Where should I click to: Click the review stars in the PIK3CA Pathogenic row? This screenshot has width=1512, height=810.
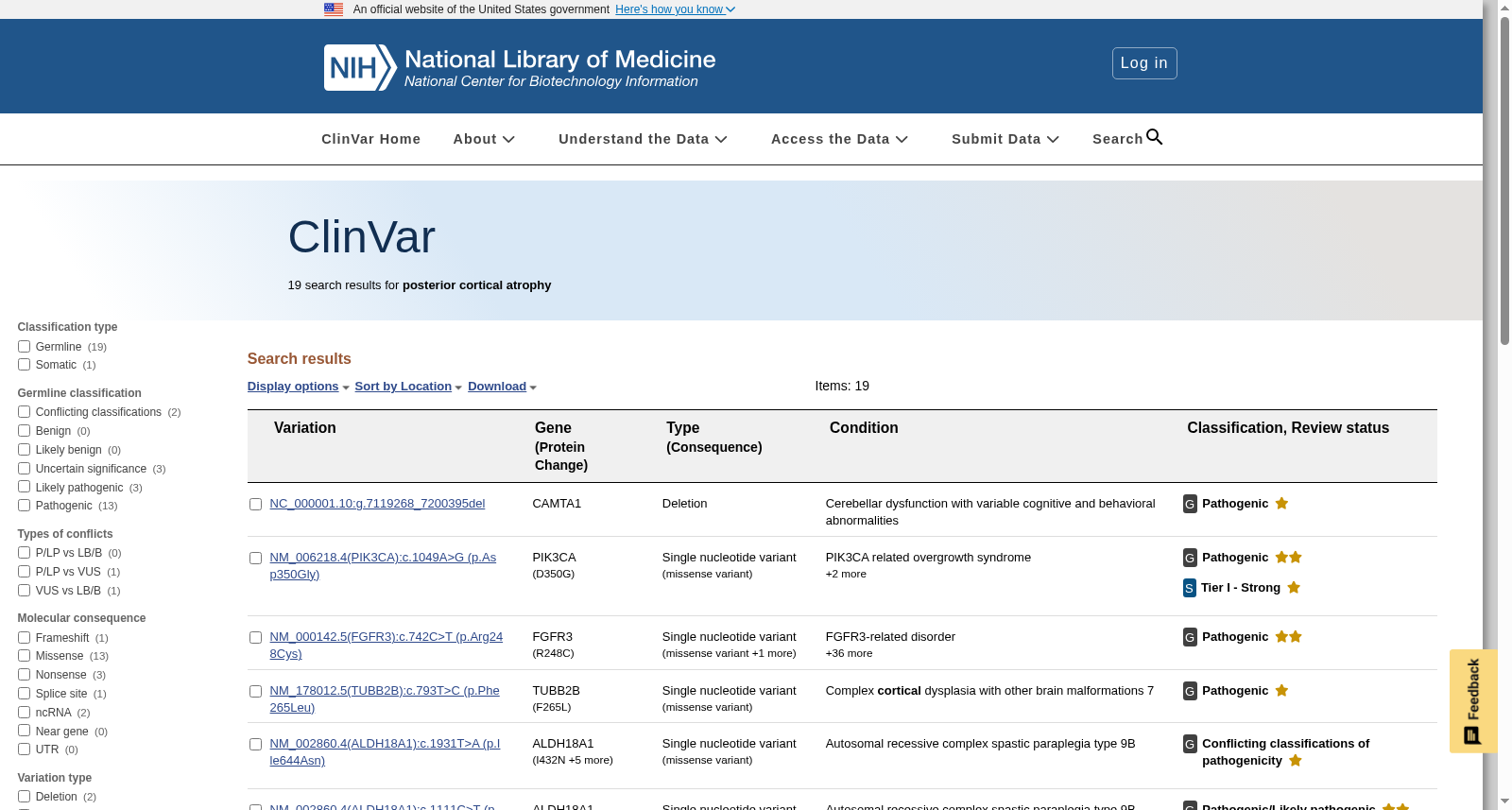coord(1289,558)
